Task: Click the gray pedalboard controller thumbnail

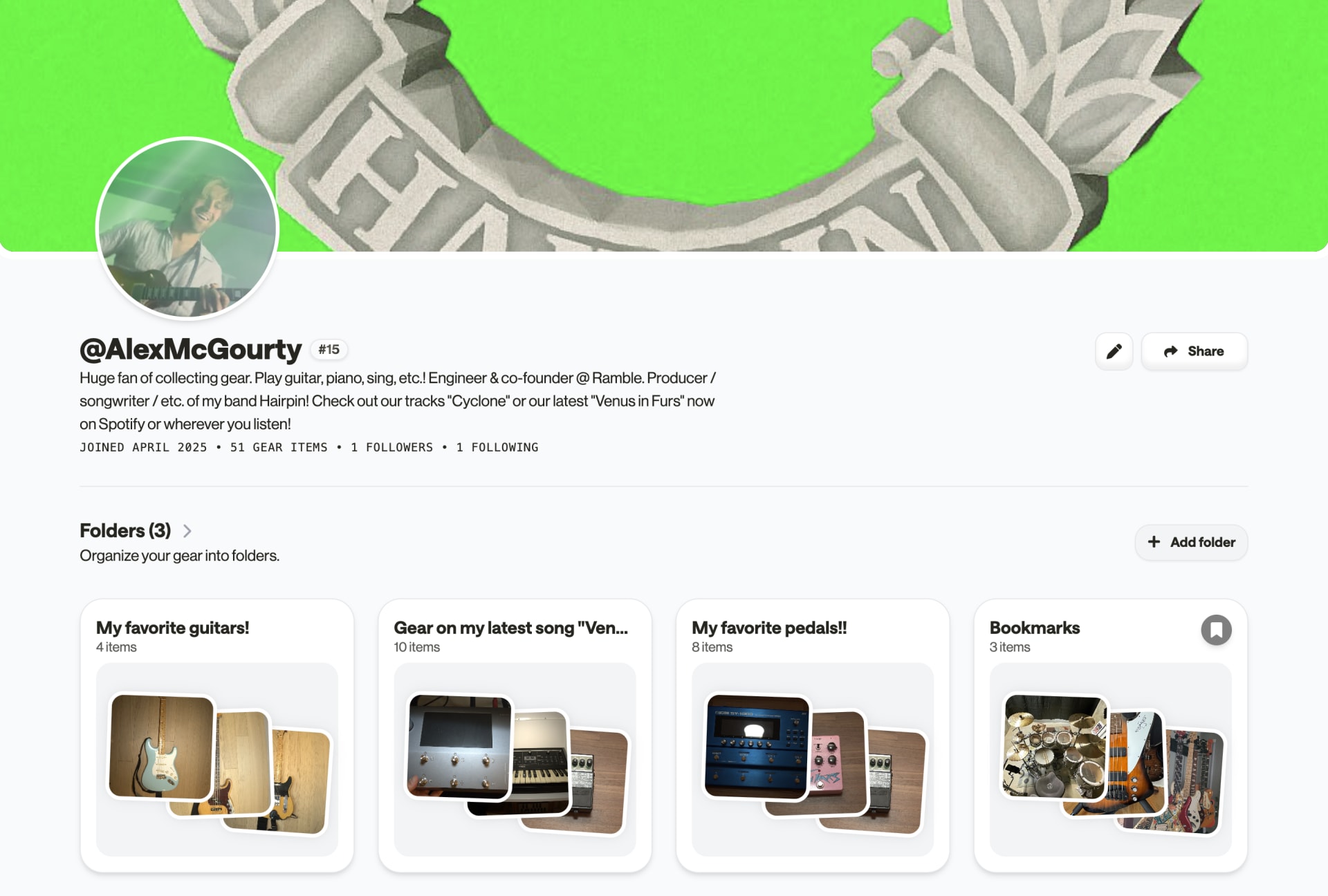Action: tap(459, 747)
